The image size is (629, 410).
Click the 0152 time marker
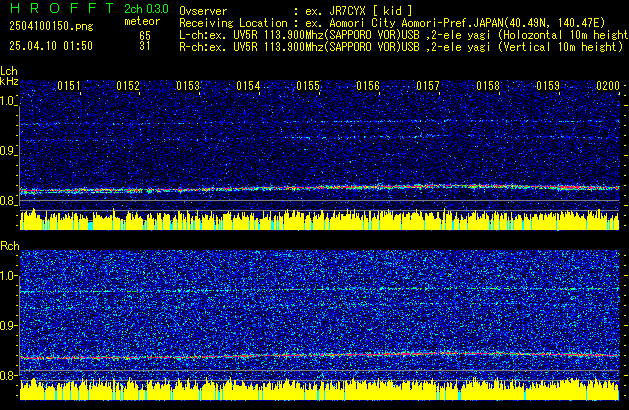(x=128, y=86)
